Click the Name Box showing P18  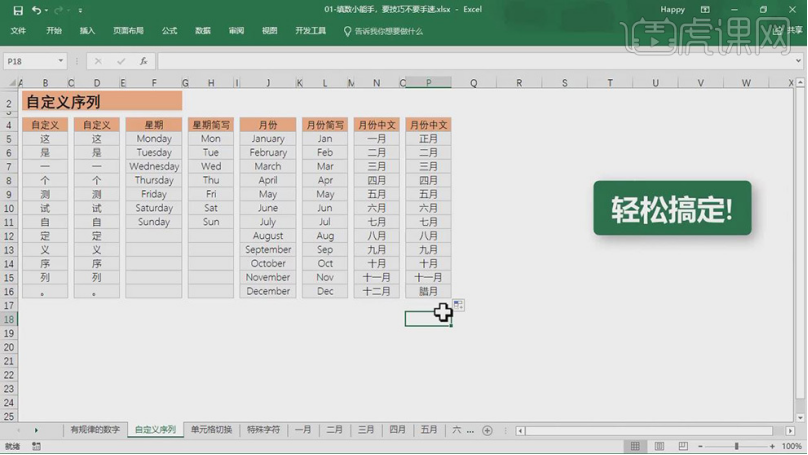[x=30, y=61]
